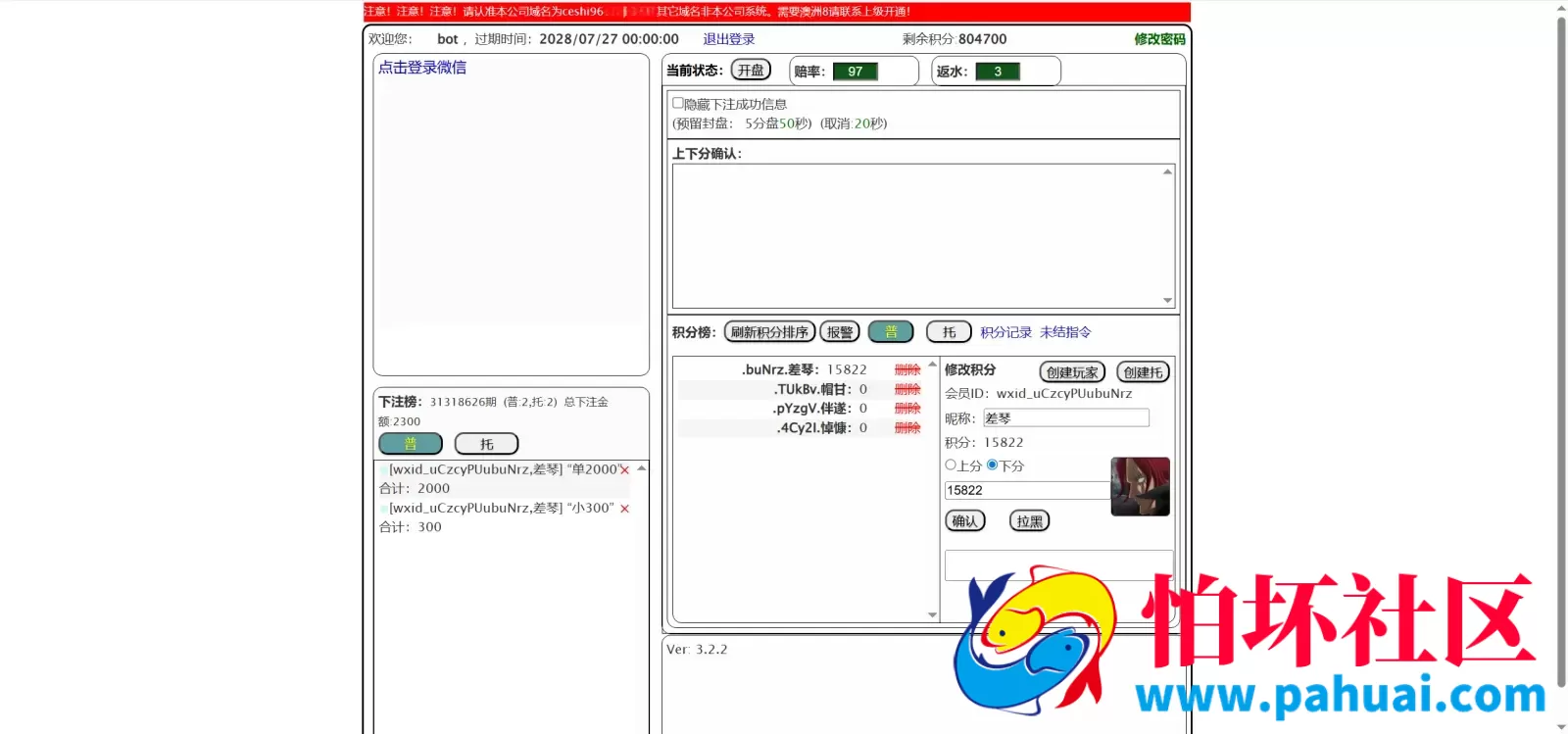Click the "Ver: 3.2.2" version text
1568x734 pixels.
point(697,650)
